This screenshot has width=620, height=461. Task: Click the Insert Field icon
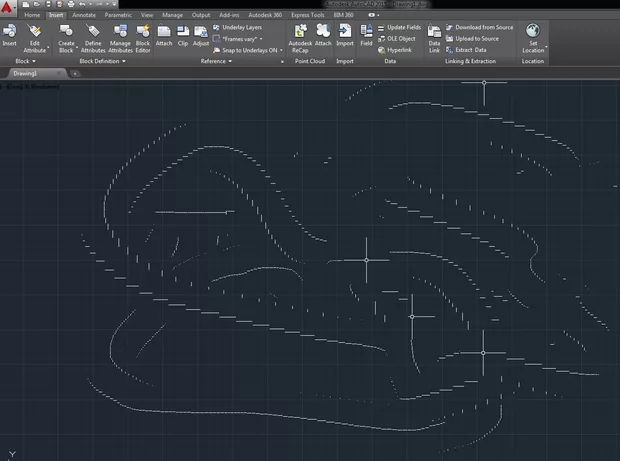[366, 33]
